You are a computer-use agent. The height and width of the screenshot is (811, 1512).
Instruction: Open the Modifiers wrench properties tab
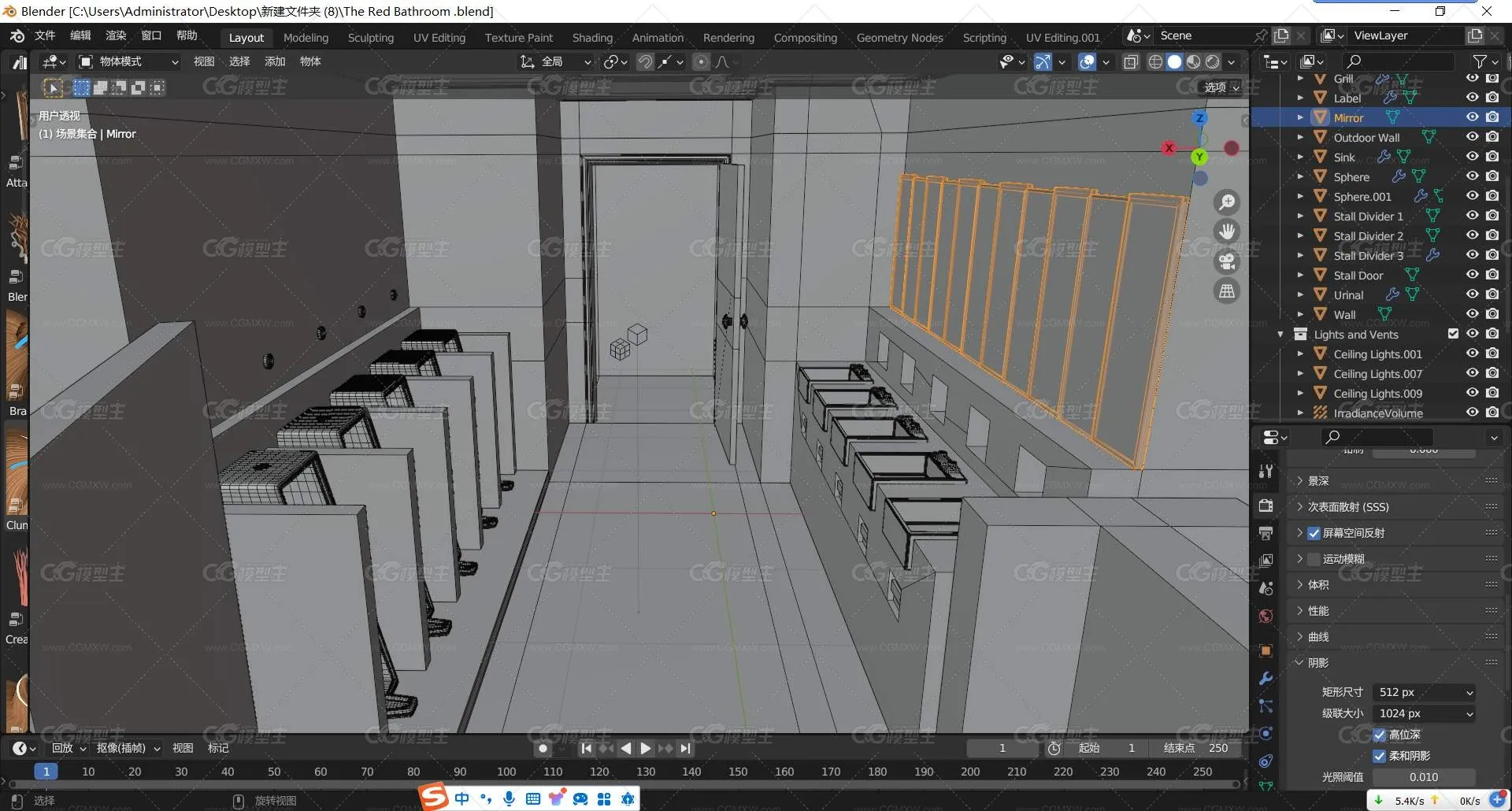pos(1266,678)
